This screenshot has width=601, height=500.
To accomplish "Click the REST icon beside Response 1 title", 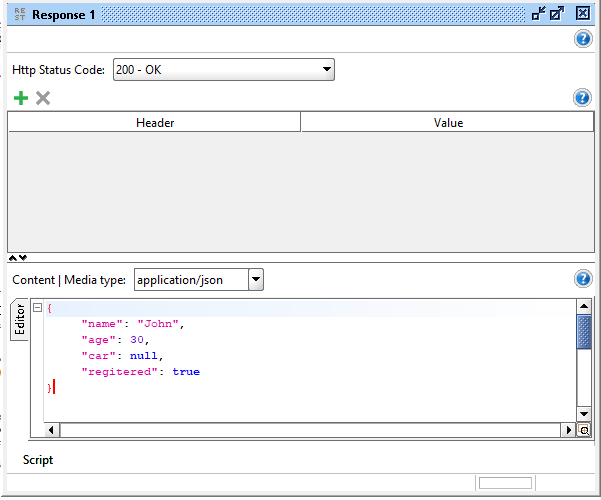I will (x=17, y=14).
